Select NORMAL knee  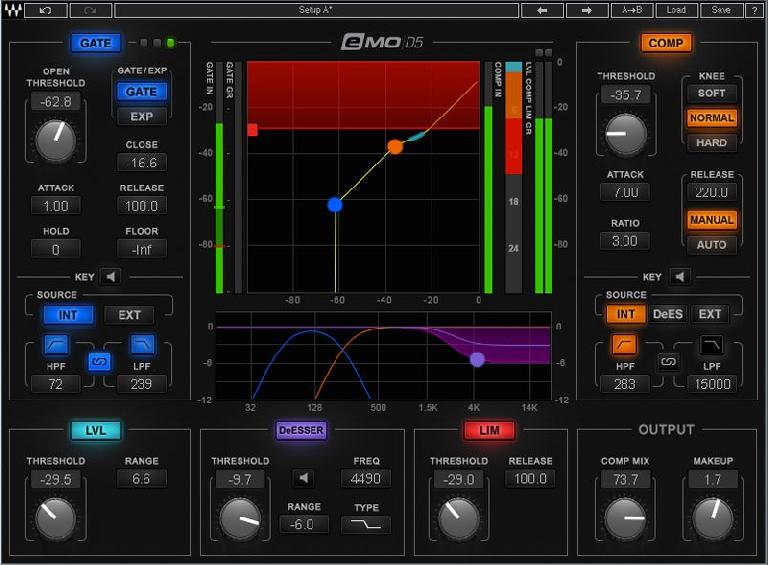pyautogui.click(x=711, y=118)
